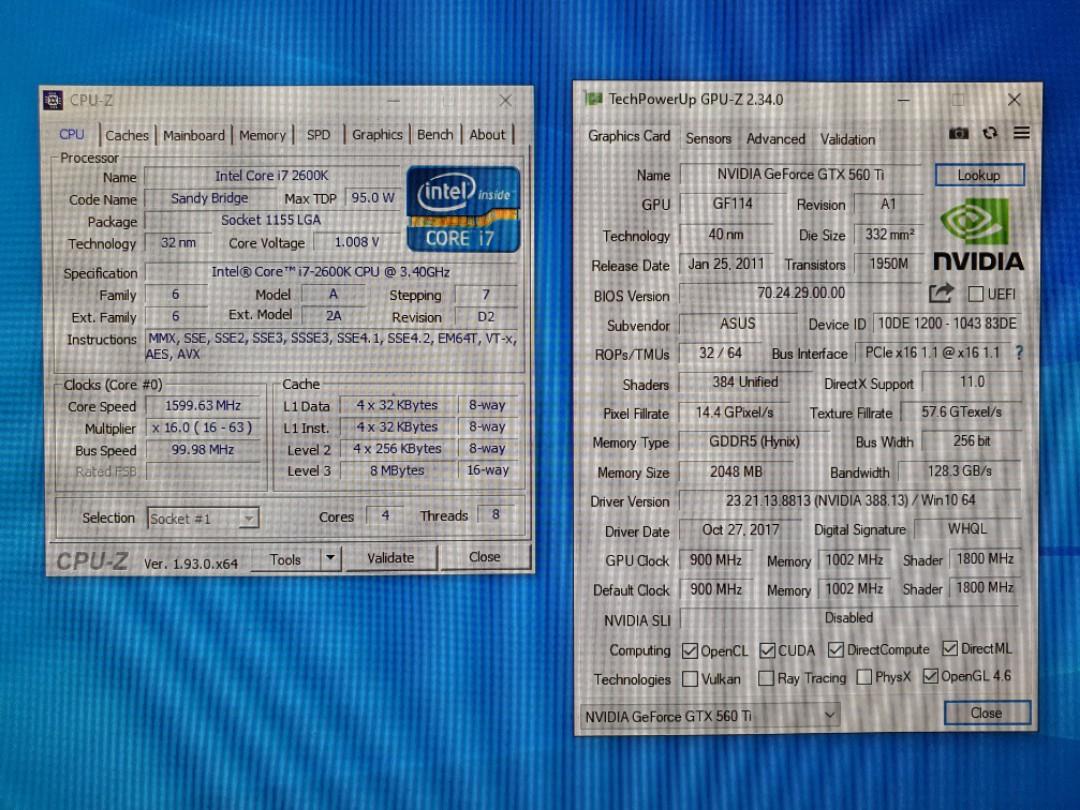Click the question mark beside Bus Interface

1017,353
